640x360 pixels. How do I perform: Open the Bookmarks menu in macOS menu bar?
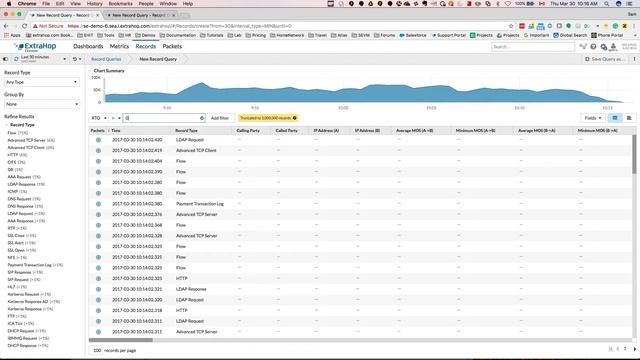[x=120, y=4]
